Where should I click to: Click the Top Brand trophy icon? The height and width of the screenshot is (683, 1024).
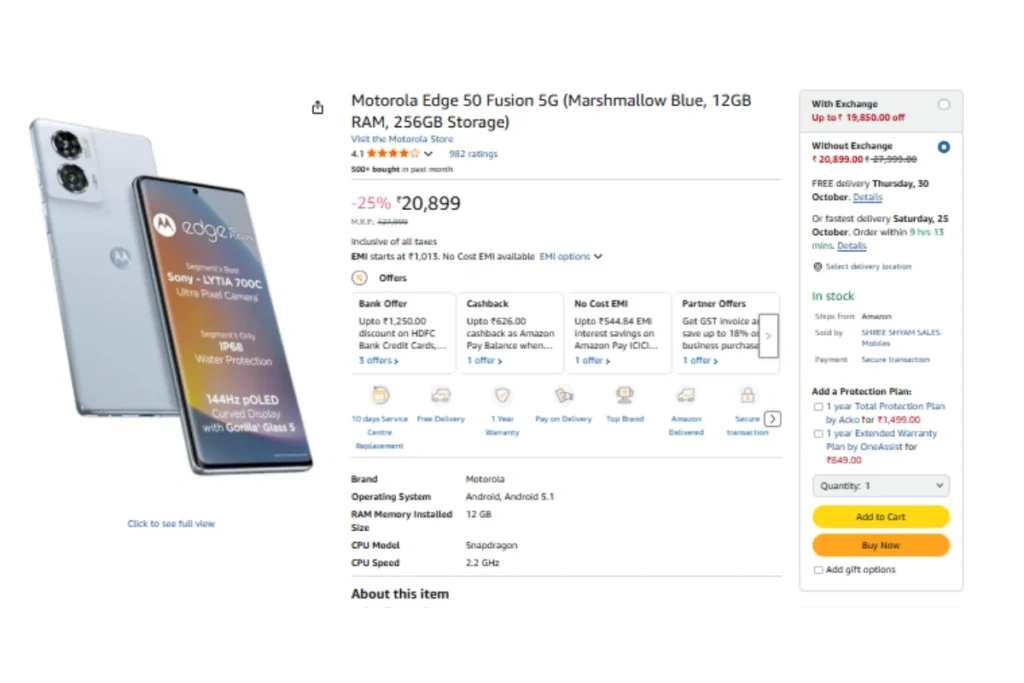(x=625, y=396)
